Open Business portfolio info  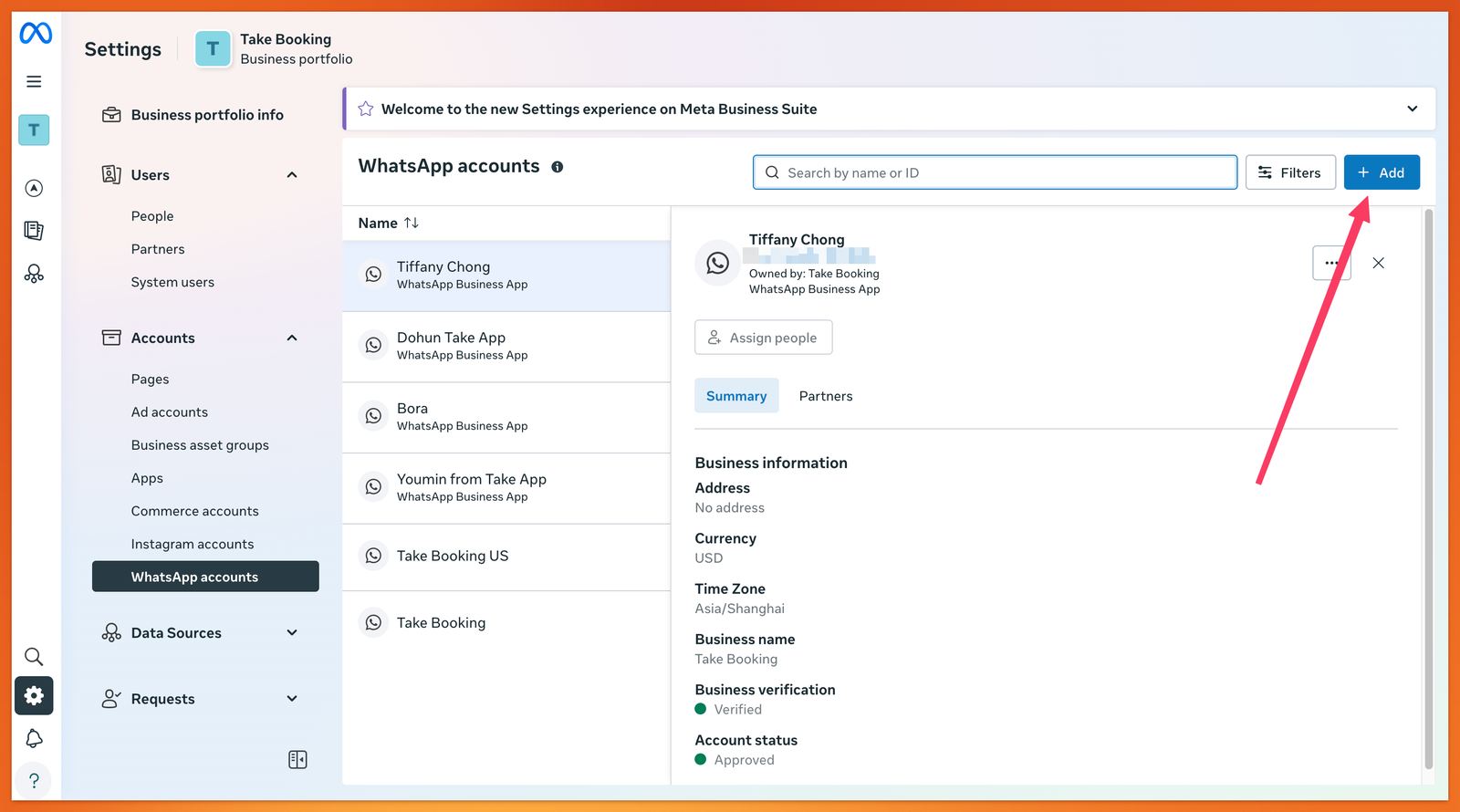click(205, 115)
